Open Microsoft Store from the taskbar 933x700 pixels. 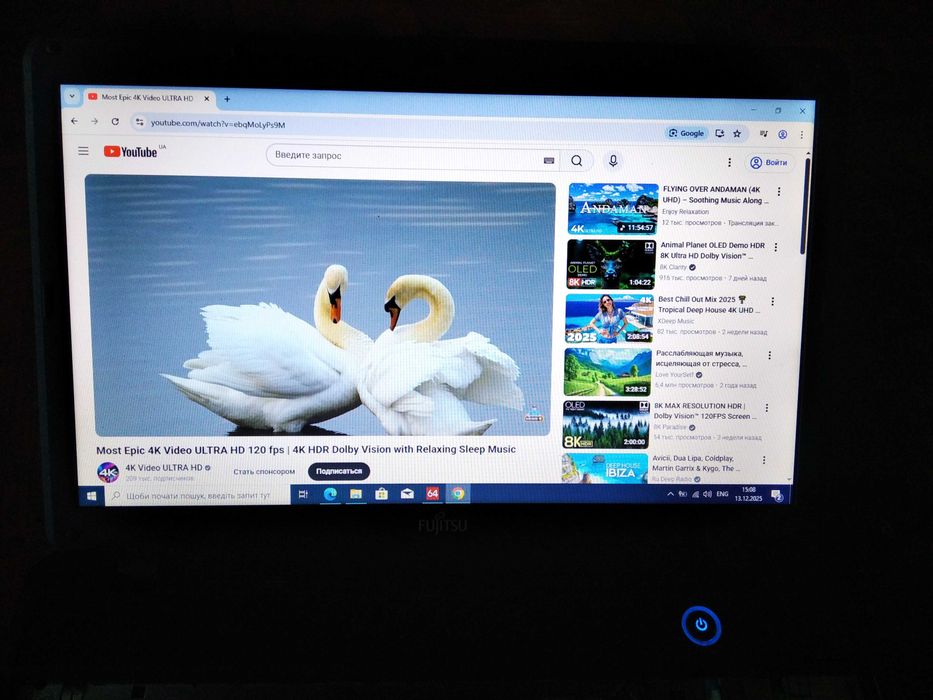pos(381,493)
